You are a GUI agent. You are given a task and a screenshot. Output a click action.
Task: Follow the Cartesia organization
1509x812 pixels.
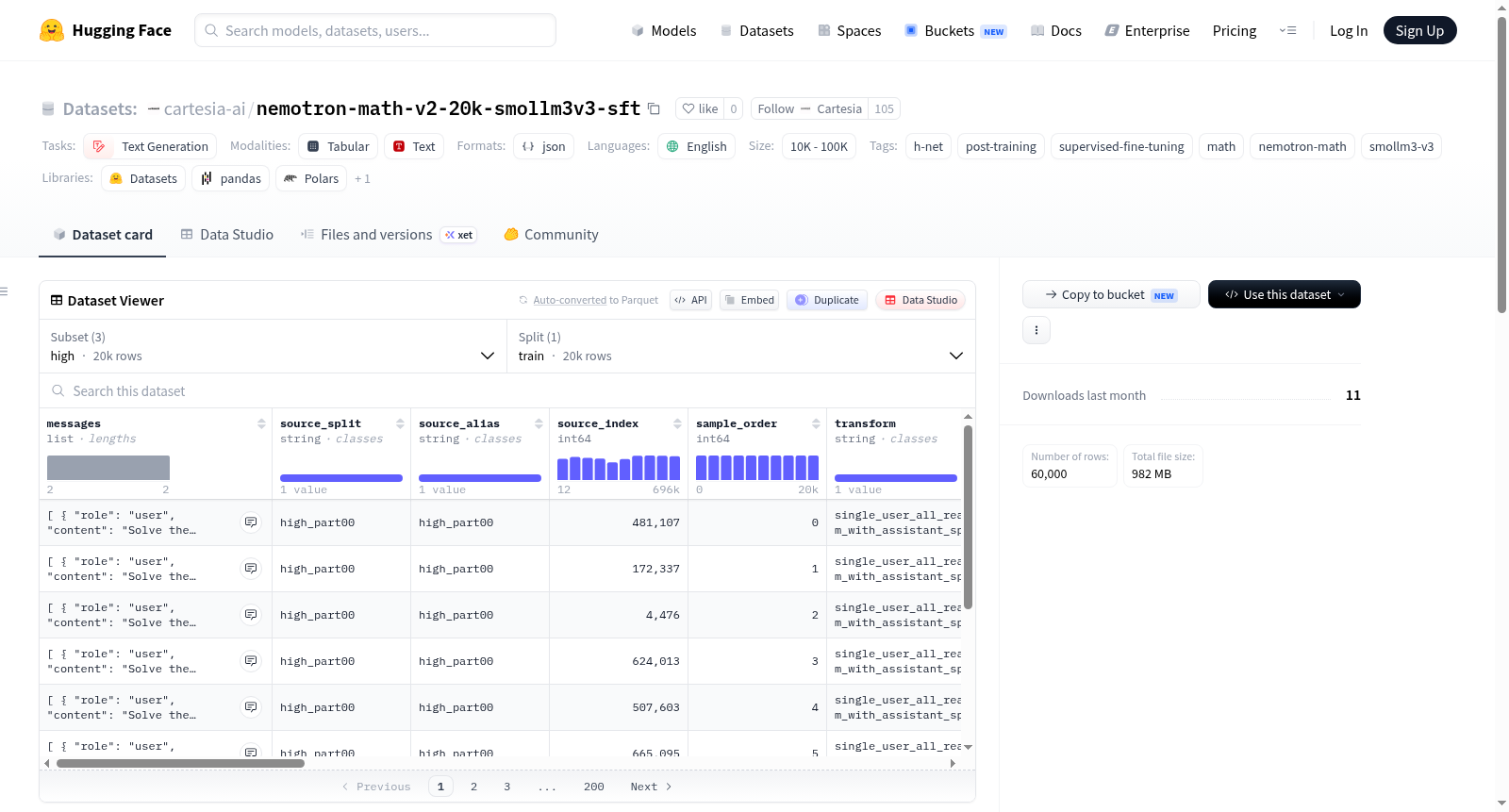809,108
